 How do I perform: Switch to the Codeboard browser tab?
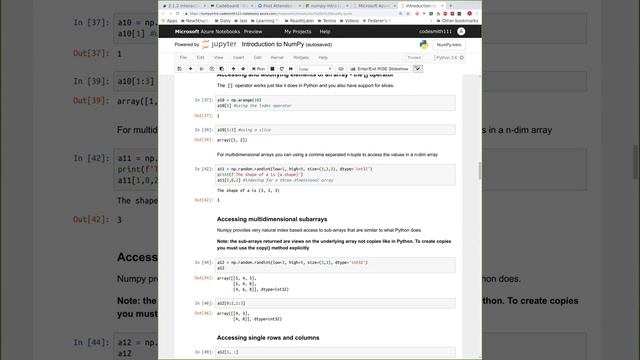231,6
